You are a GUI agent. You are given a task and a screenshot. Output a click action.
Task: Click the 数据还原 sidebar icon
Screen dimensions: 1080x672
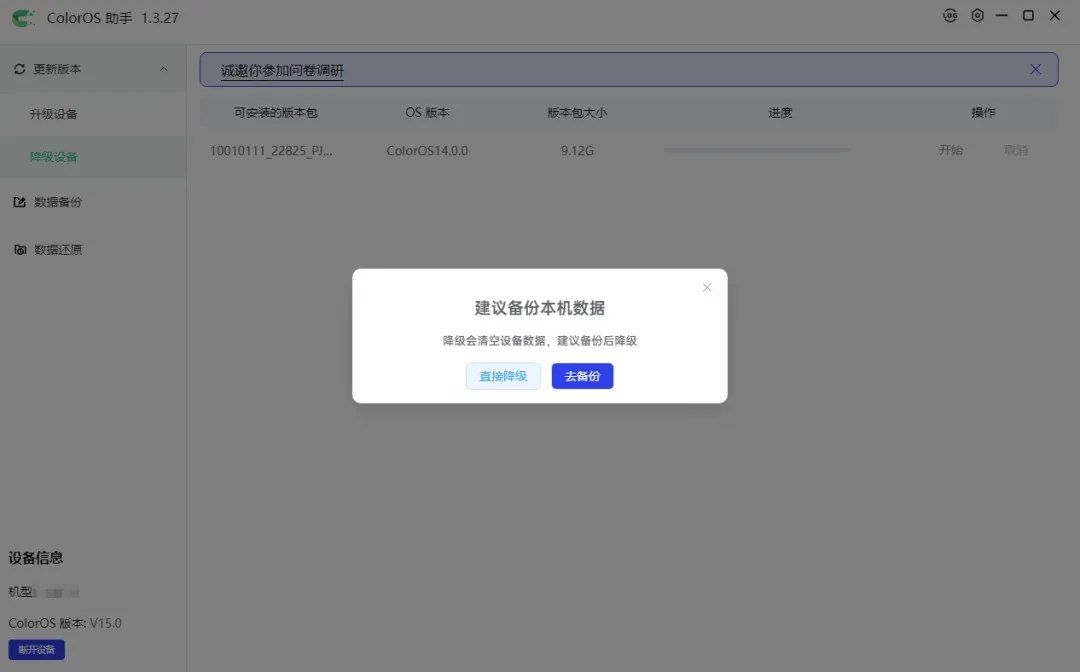(20, 249)
